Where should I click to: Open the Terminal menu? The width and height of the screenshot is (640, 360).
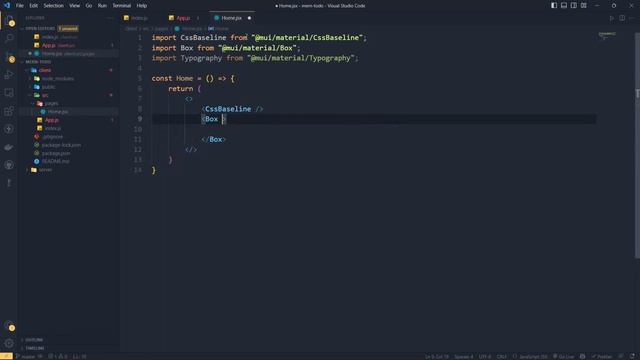point(122,6)
